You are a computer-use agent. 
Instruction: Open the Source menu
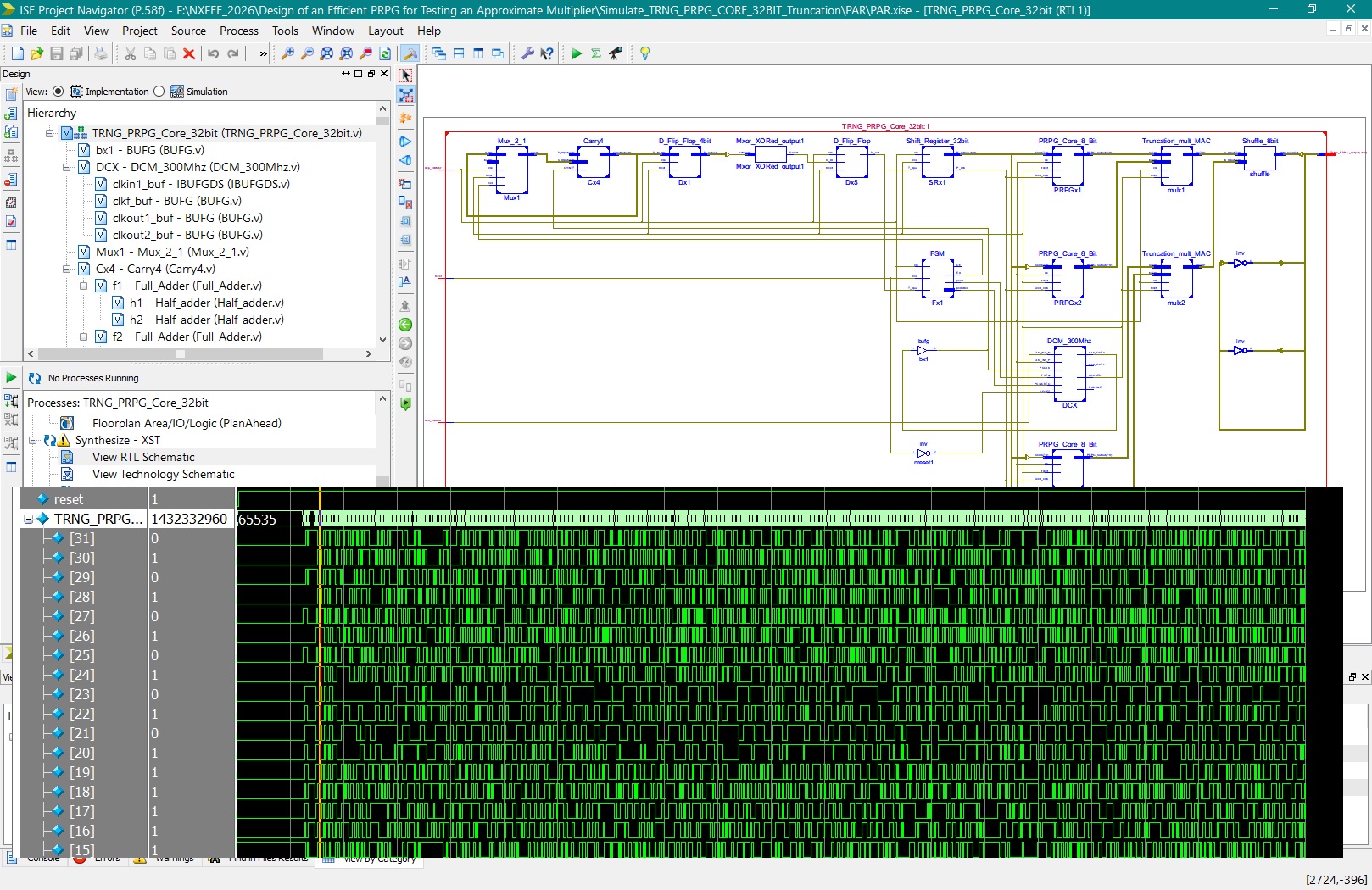pos(187,31)
